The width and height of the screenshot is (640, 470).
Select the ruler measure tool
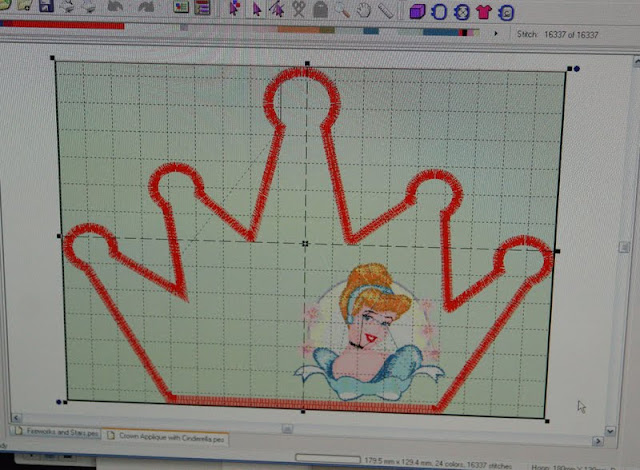[385, 11]
